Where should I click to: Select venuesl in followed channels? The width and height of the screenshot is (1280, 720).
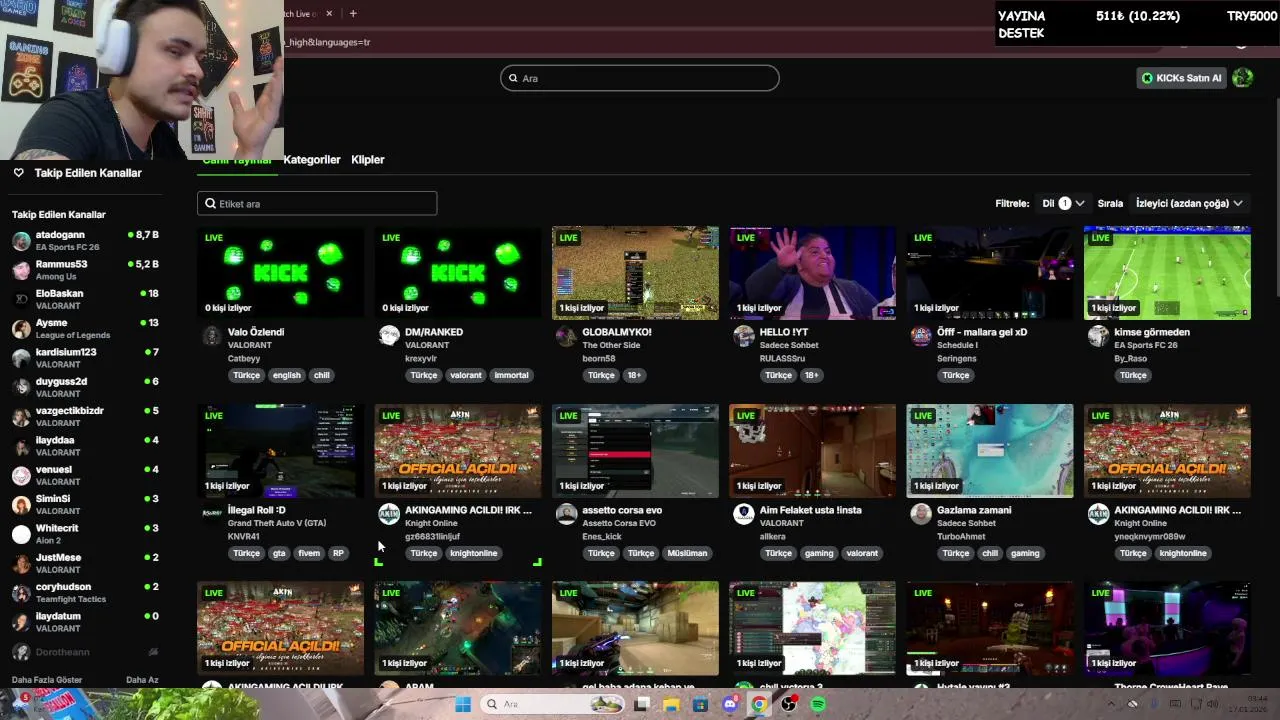click(x=85, y=475)
